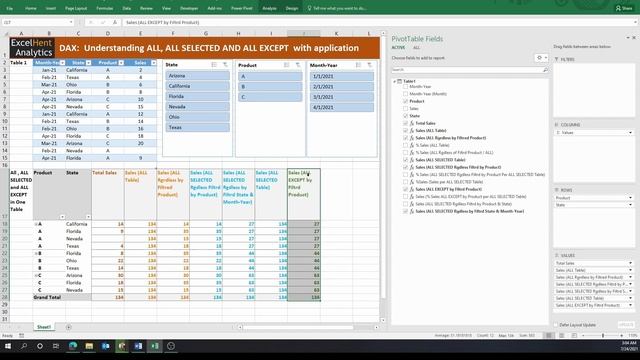
Task: Open the Windows Start menu
Action: pos(7,346)
